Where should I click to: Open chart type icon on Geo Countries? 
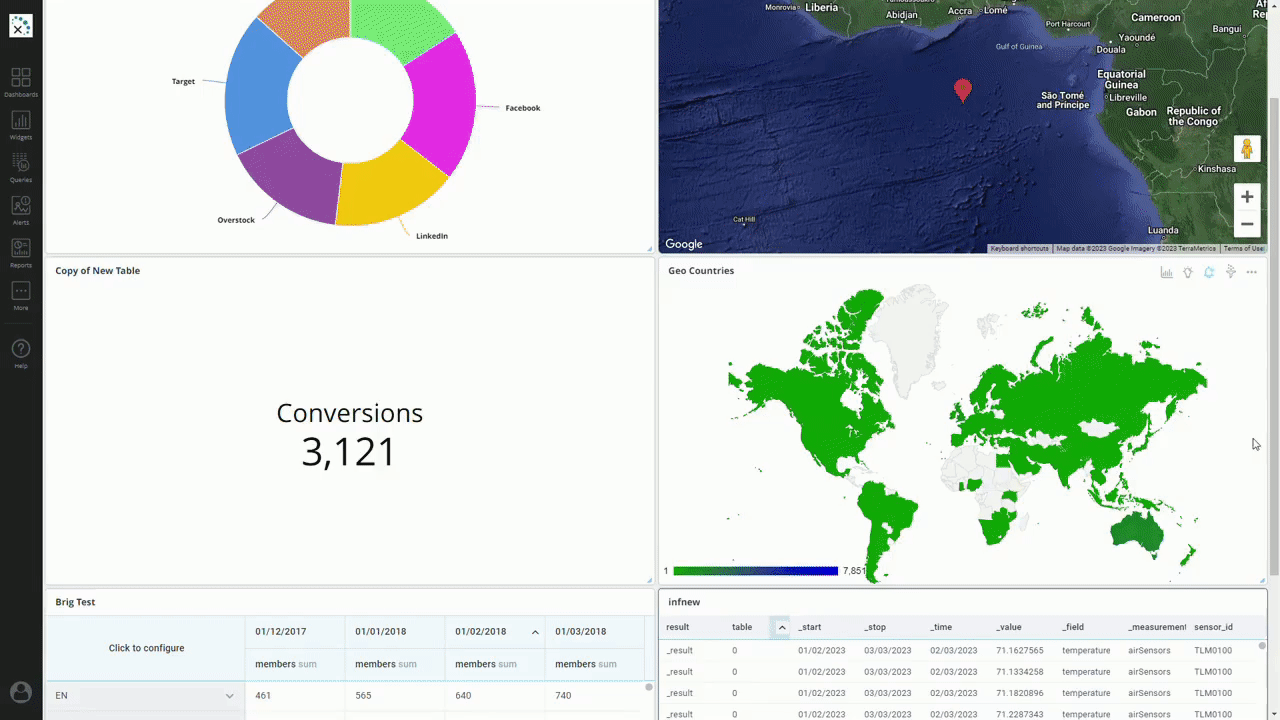[x=1166, y=272]
